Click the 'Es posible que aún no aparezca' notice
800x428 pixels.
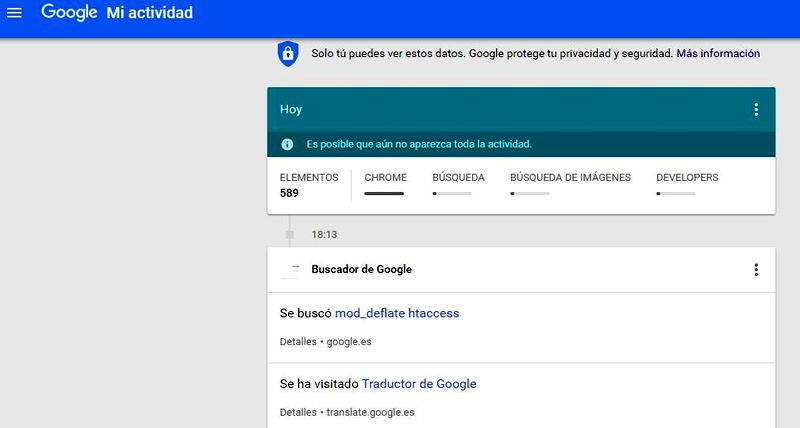pyautogui.click(x=419, y=144)
